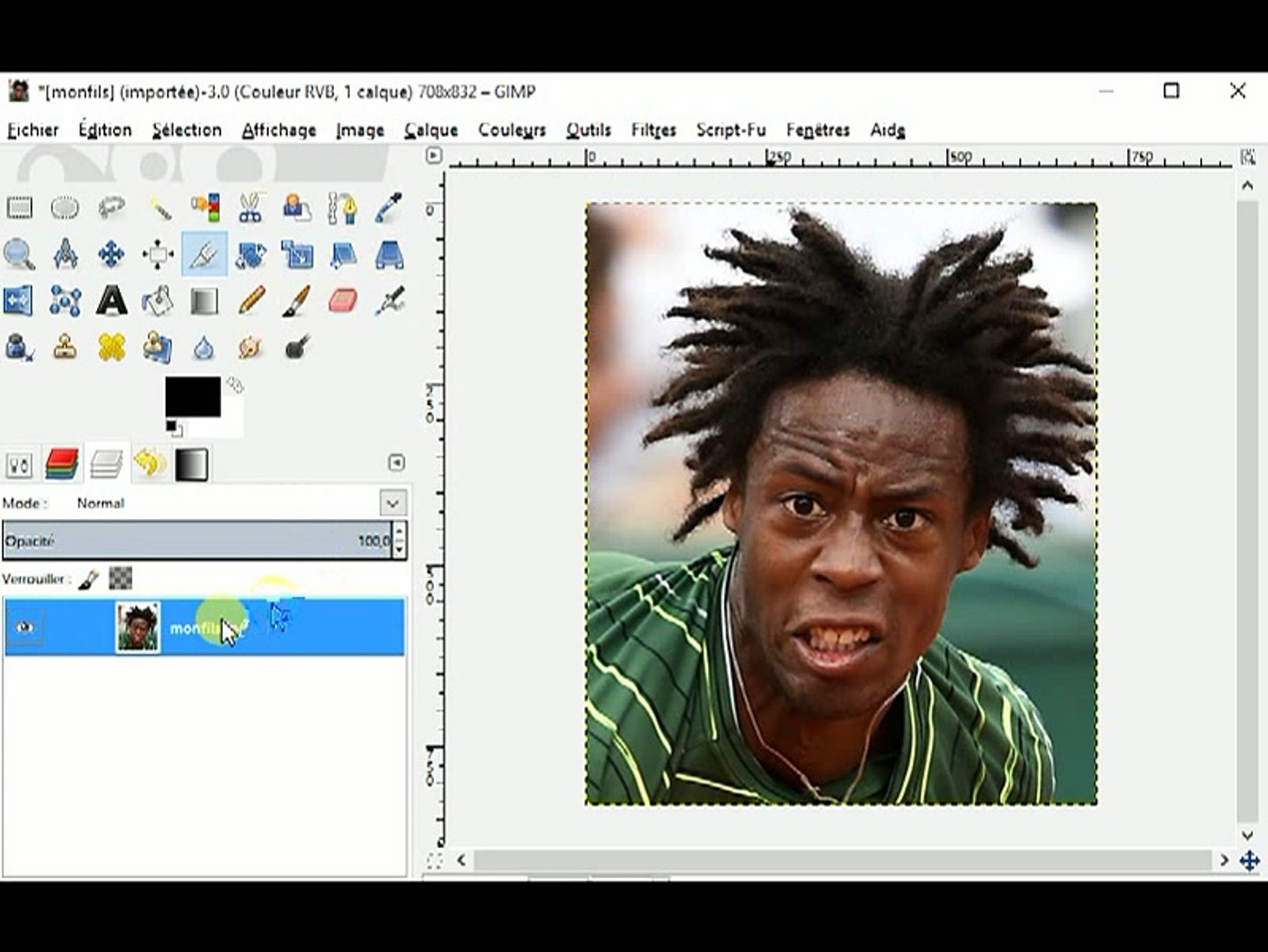This screenshot has height=952, width=1268.
Task: Activate the Text tool
Action: click(111, 301)
